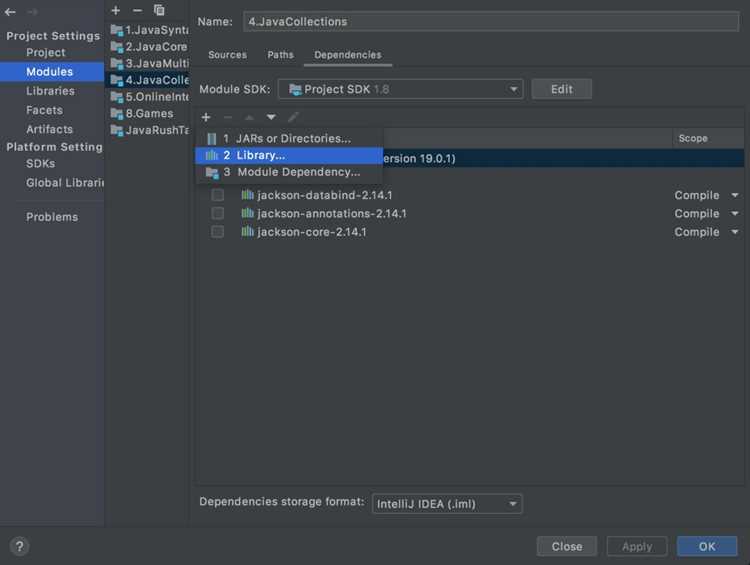Go back with the left arrow
Image resolution: width=750 pixels, height=565 pixels.
click(10, 11)
